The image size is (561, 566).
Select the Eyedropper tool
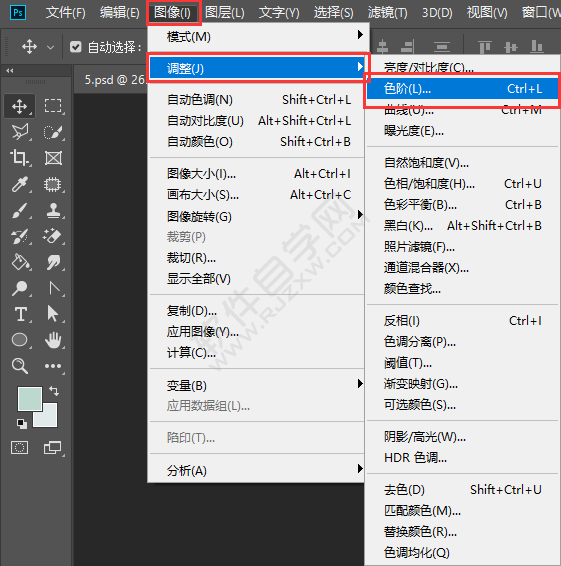coord(19,184)
